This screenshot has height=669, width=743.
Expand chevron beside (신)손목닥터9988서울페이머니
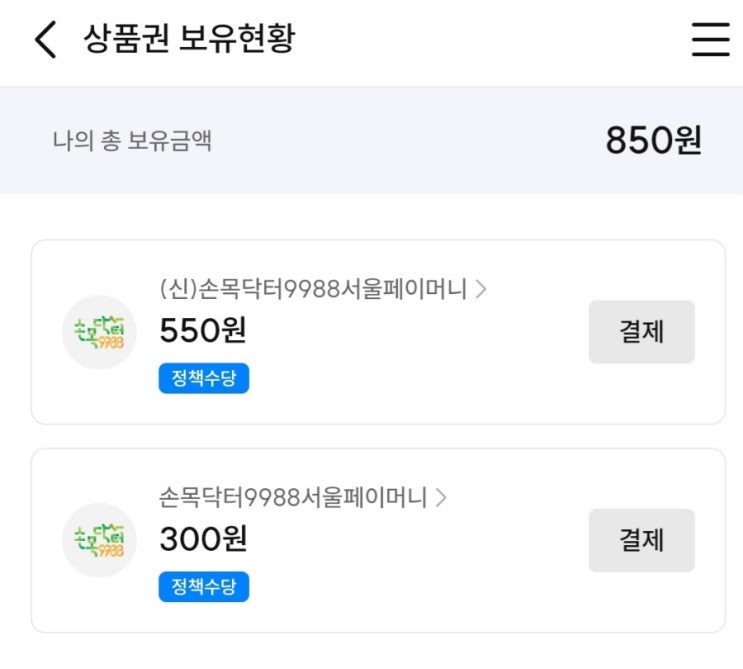[481, 290]
